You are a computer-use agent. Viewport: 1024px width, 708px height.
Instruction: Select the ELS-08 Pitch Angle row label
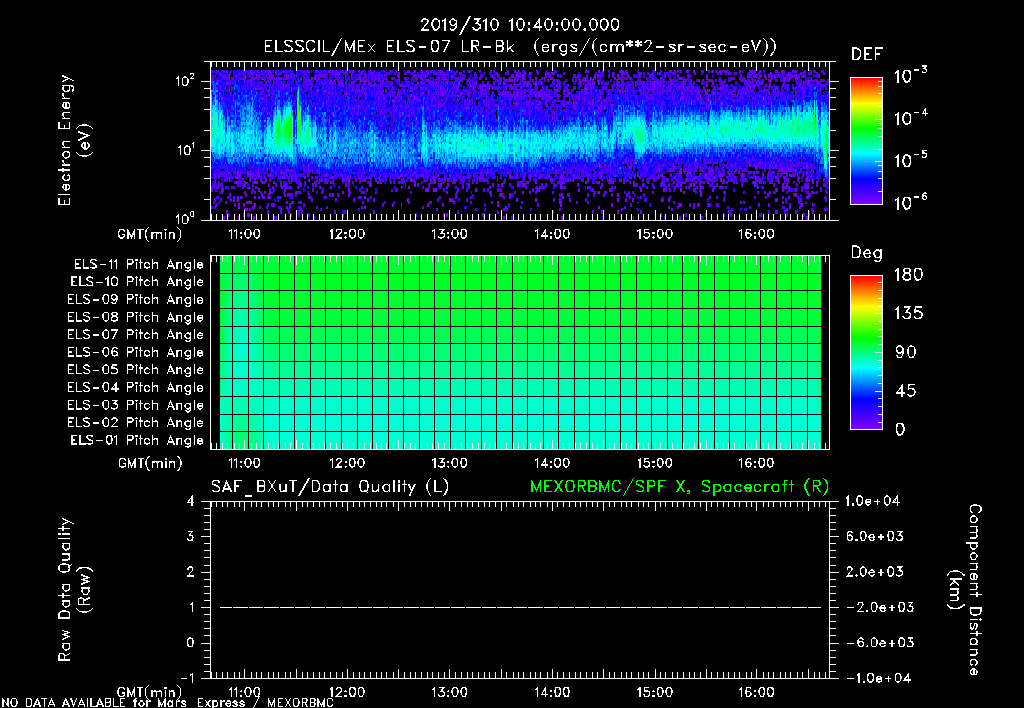(136, 317)
